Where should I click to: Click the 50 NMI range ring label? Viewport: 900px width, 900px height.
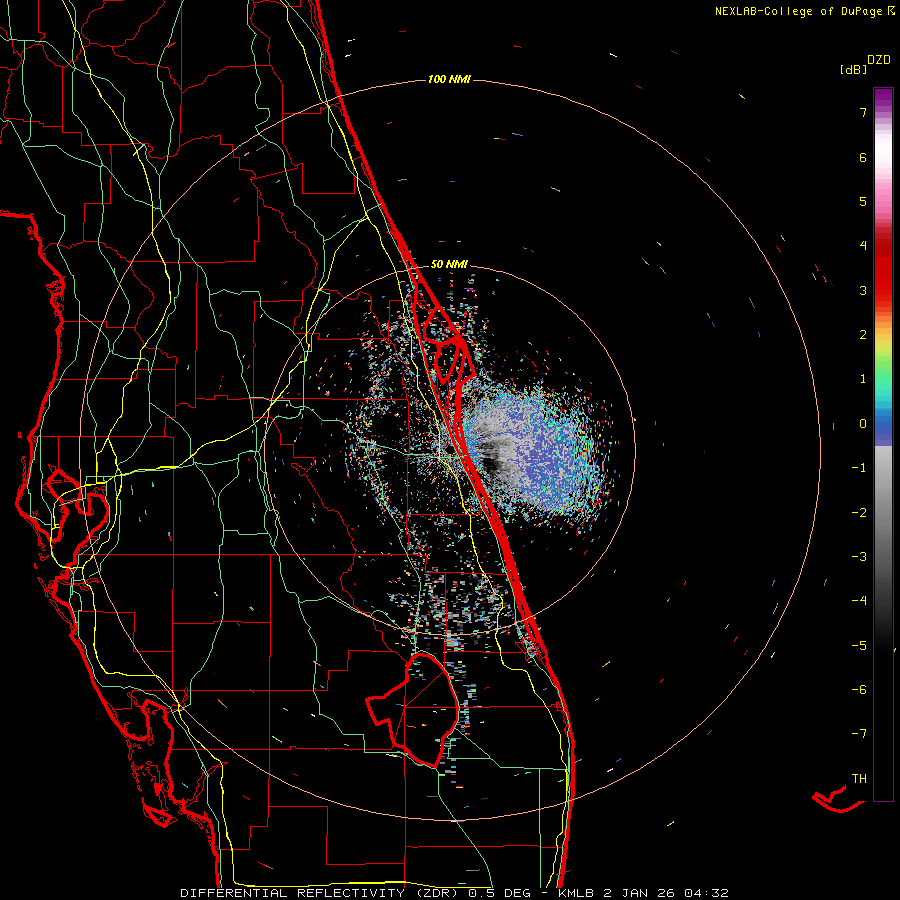pos(449,264)
